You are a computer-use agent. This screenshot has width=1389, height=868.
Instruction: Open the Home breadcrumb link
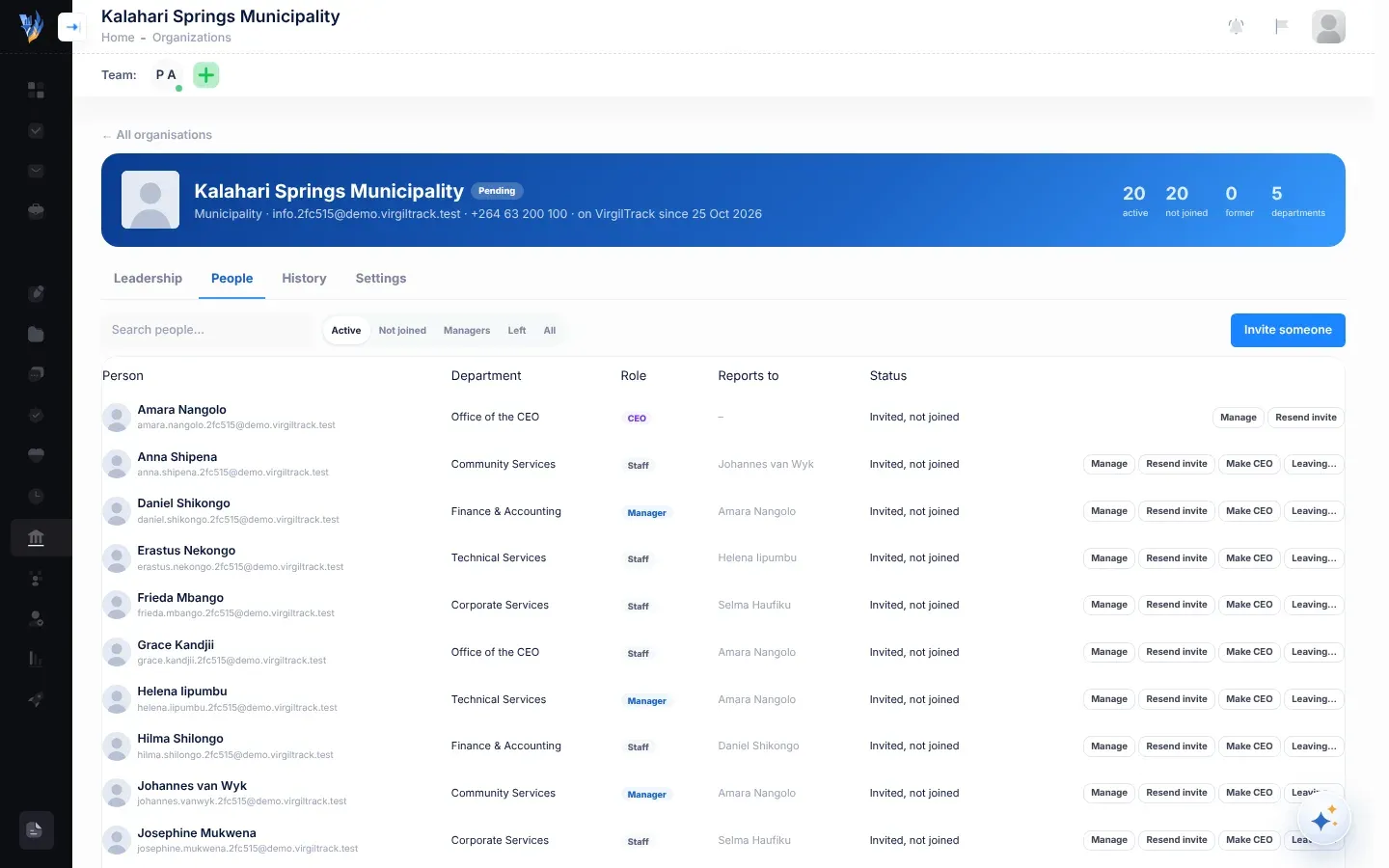118,38
